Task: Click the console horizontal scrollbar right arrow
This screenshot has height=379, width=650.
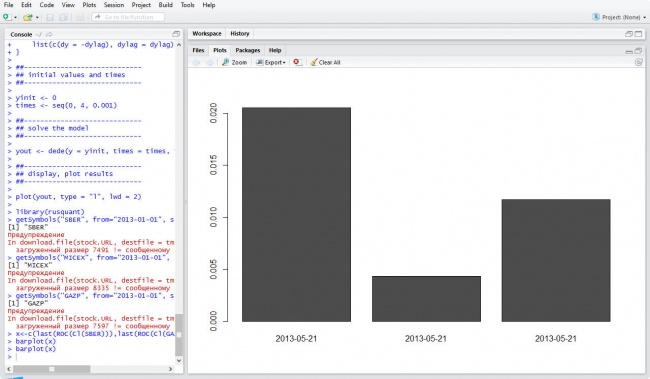Action: click(170, 369)
